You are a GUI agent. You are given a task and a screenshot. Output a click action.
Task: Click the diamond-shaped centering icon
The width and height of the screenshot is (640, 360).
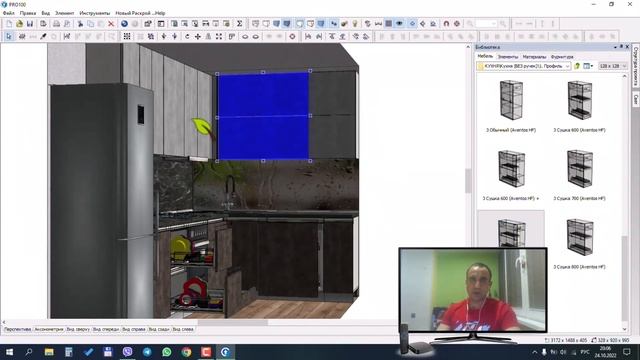coord(422,24)
